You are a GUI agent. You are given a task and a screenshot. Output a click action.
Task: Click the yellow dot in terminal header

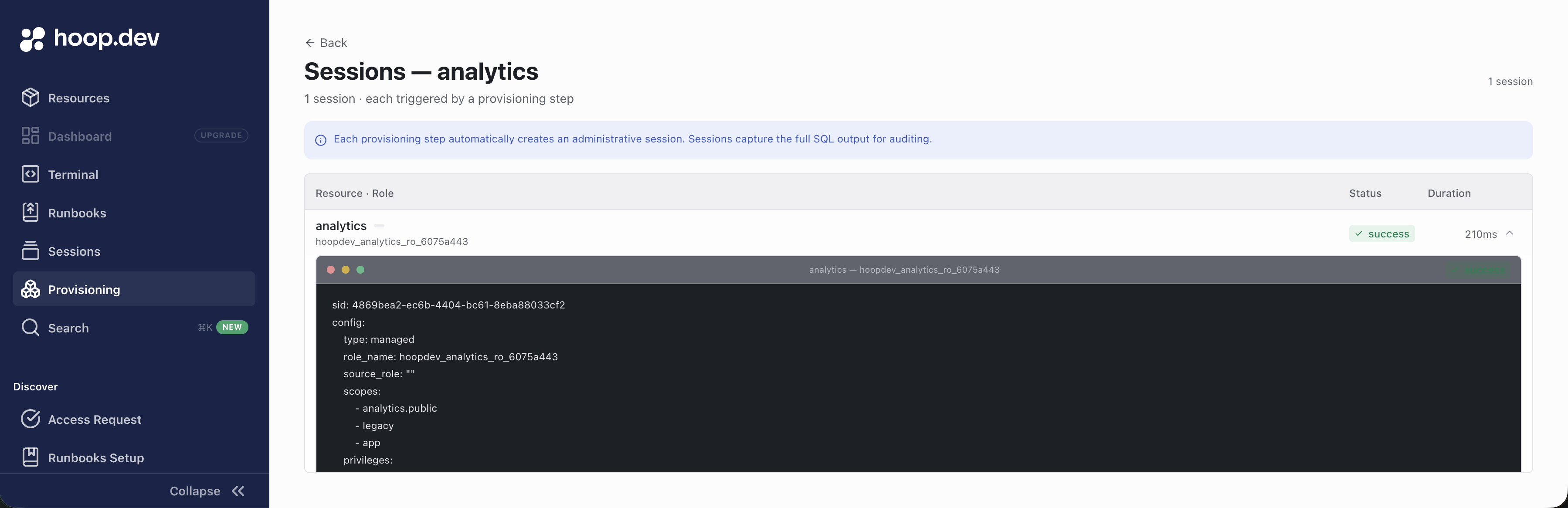[346, 270]
